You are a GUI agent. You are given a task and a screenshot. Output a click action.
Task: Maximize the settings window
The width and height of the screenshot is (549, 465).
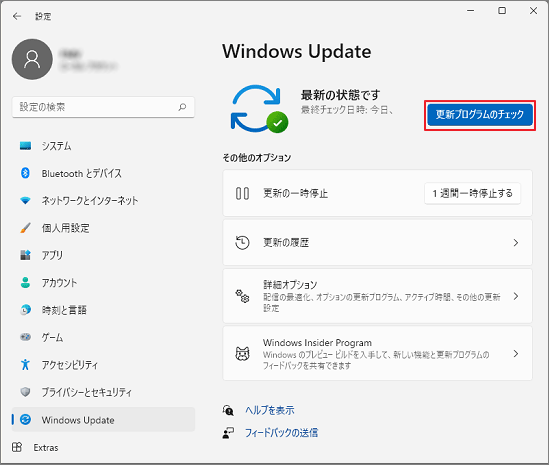pos(502,11)
